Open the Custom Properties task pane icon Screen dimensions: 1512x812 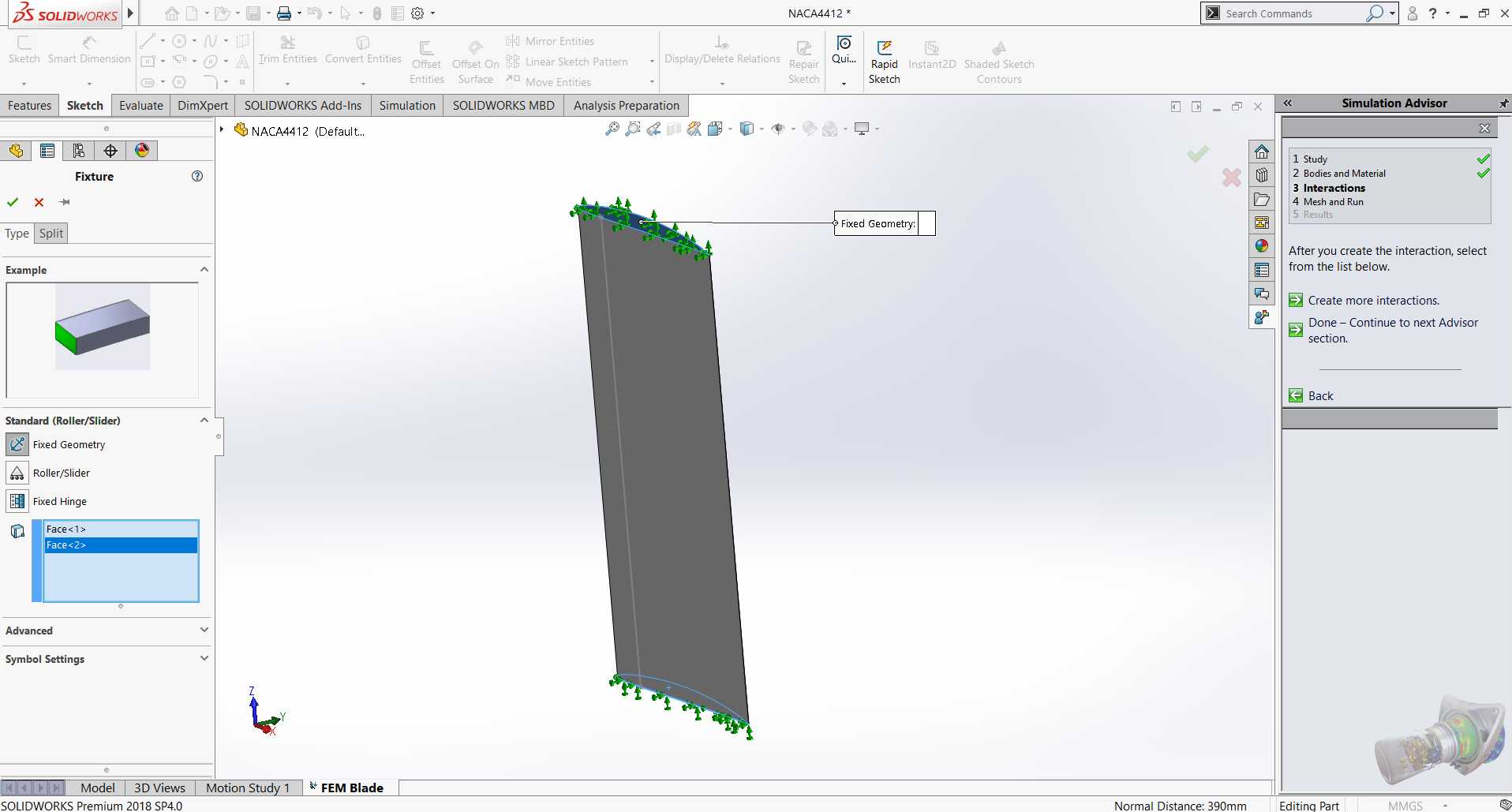click(1262, 270)
